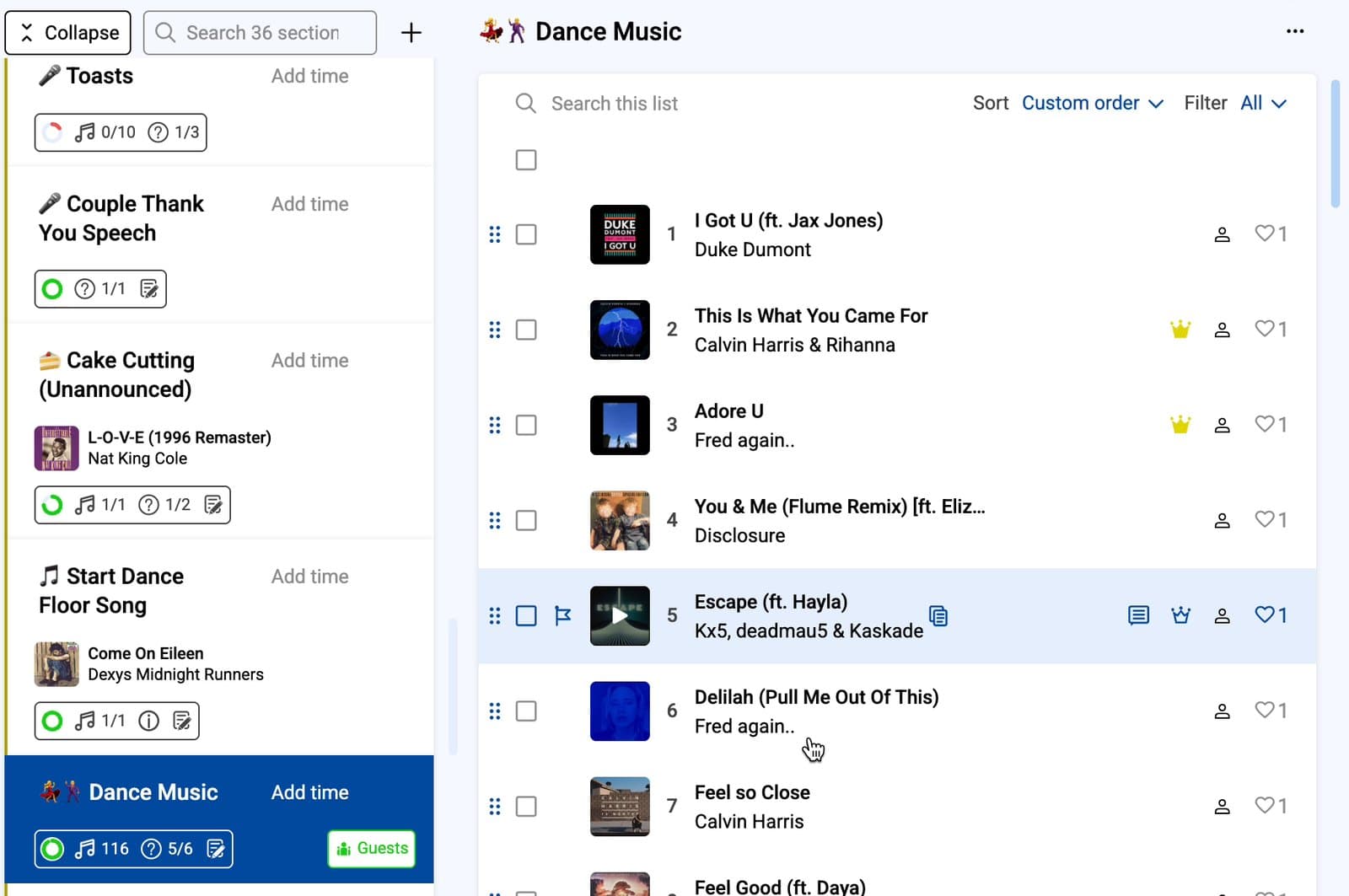This screenshot has height=896, width=1349.
Task: Click the drag handle for Adore U
Action: click(x=495, y=425)
